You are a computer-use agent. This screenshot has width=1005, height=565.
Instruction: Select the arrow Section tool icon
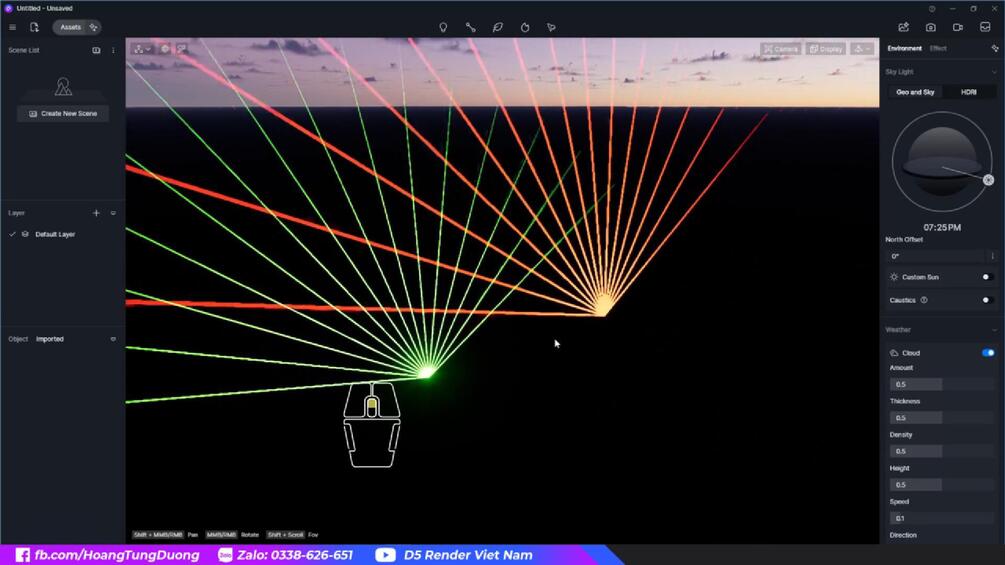(x=551, y=28)
